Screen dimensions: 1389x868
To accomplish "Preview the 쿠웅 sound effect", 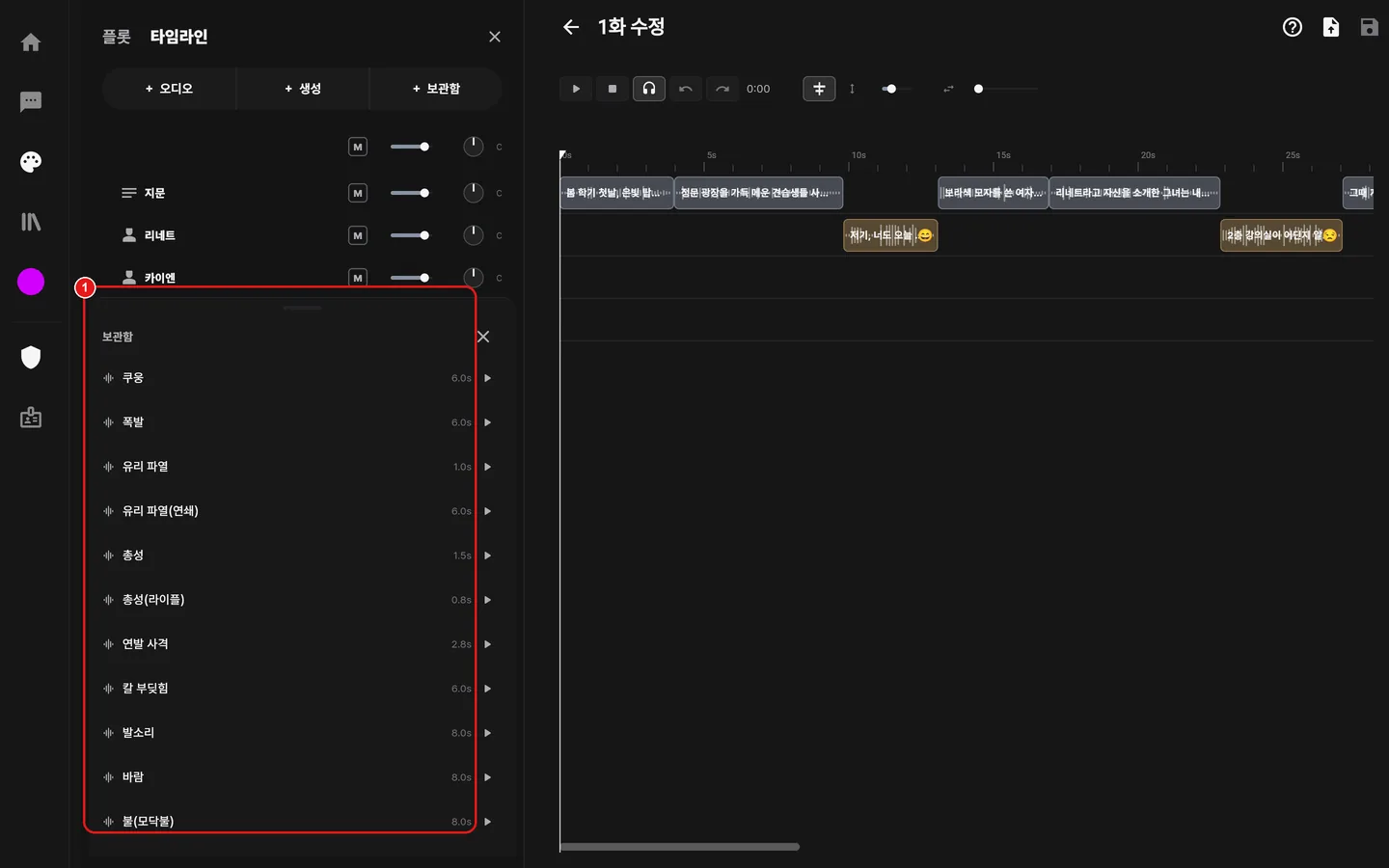I will (x=488, y=378).
